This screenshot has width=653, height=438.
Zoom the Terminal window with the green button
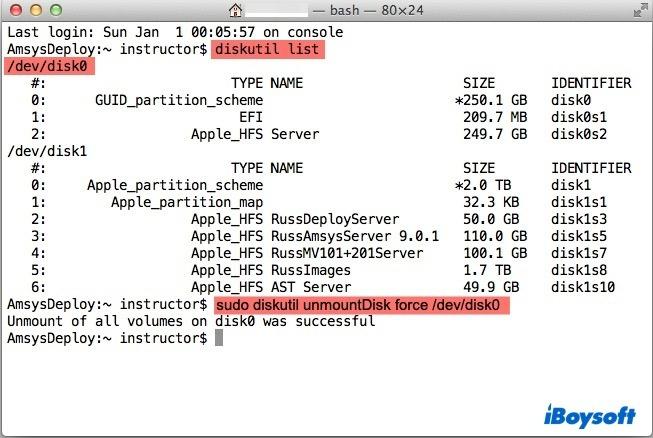point(55,12)
